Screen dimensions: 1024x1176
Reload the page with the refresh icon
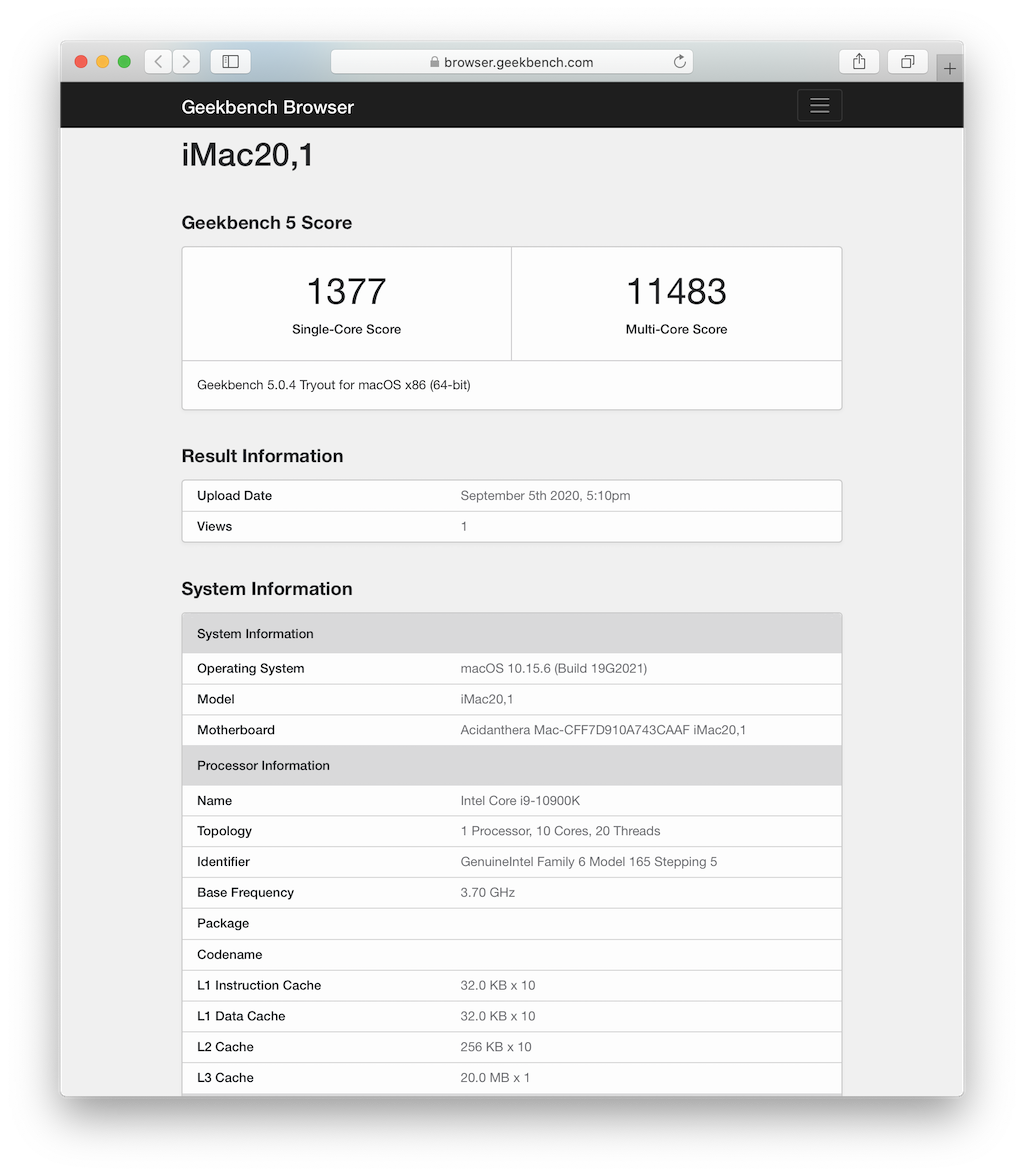(680, 62)
